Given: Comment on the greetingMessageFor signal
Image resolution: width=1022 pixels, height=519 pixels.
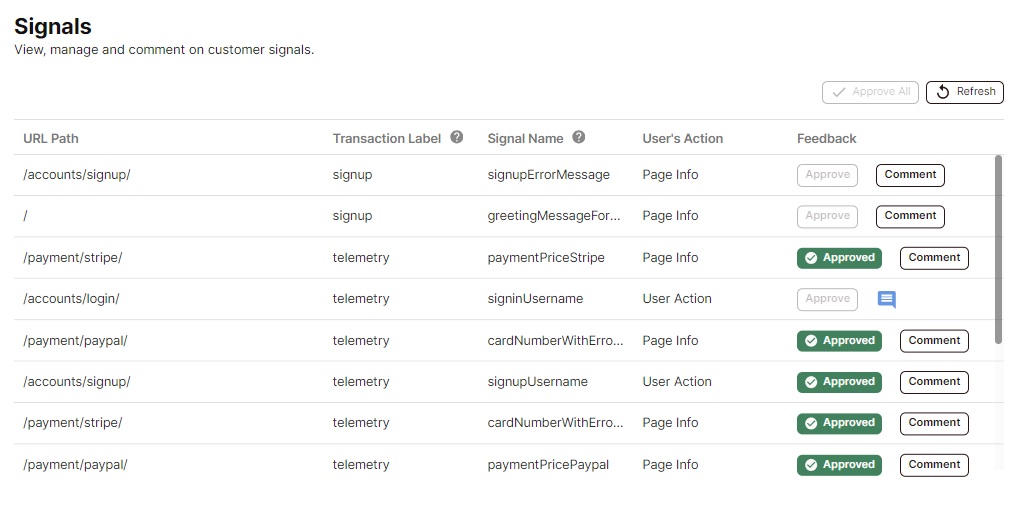Looking at the screenshot, I should pos(910,216).
